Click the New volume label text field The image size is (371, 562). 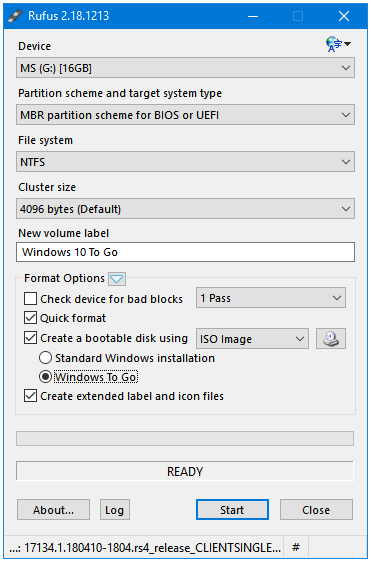click(x=185, y=252)
